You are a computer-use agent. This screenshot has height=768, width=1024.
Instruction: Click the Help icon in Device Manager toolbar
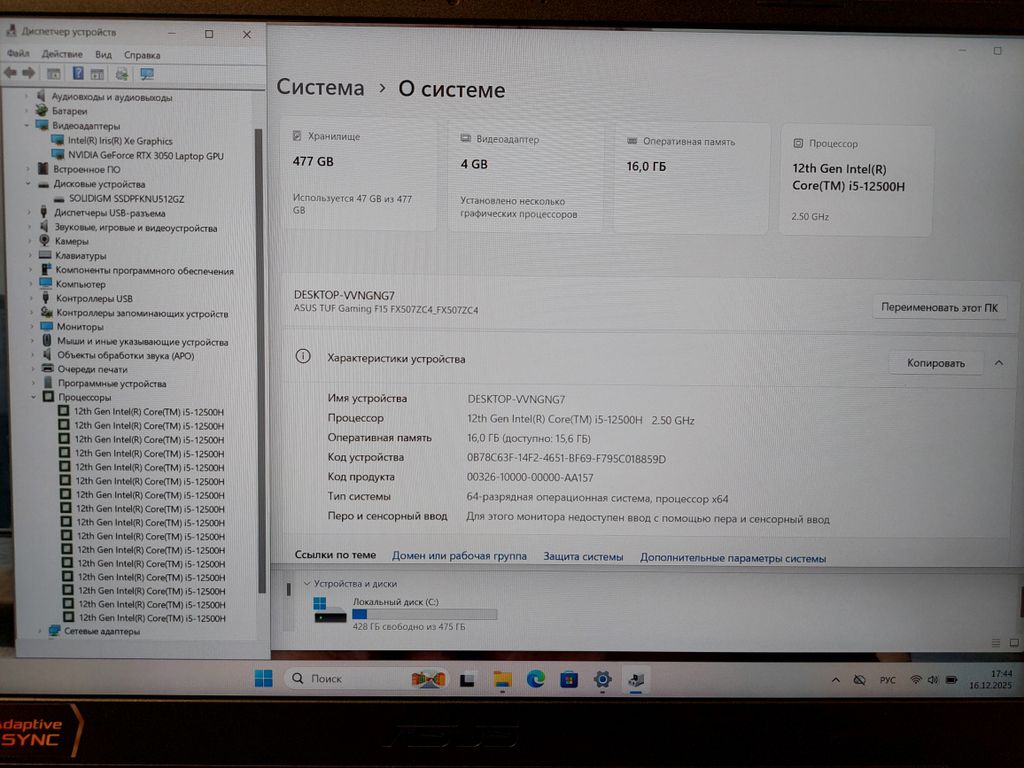click(77, 73)
